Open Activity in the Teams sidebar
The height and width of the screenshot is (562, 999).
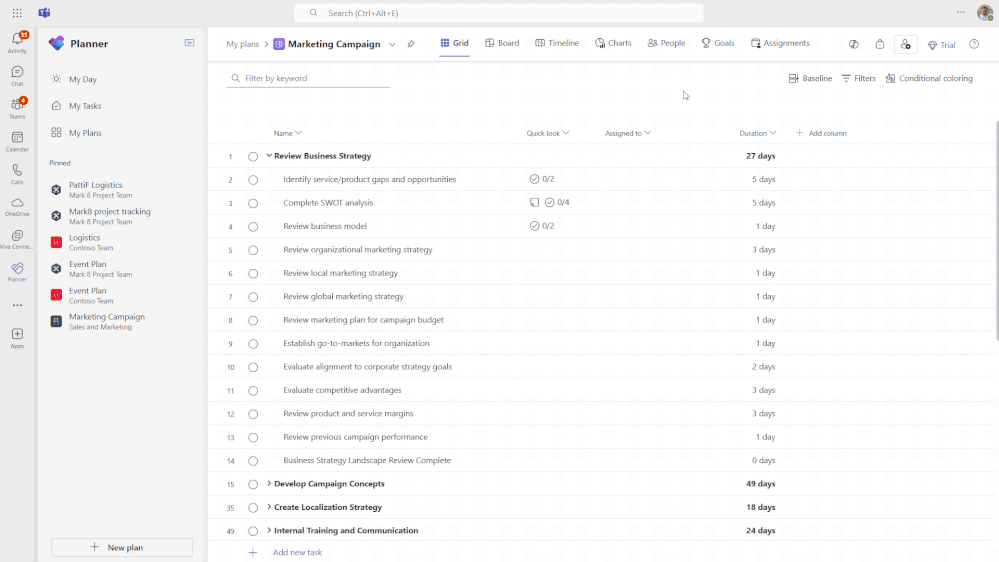click(17, 40)
